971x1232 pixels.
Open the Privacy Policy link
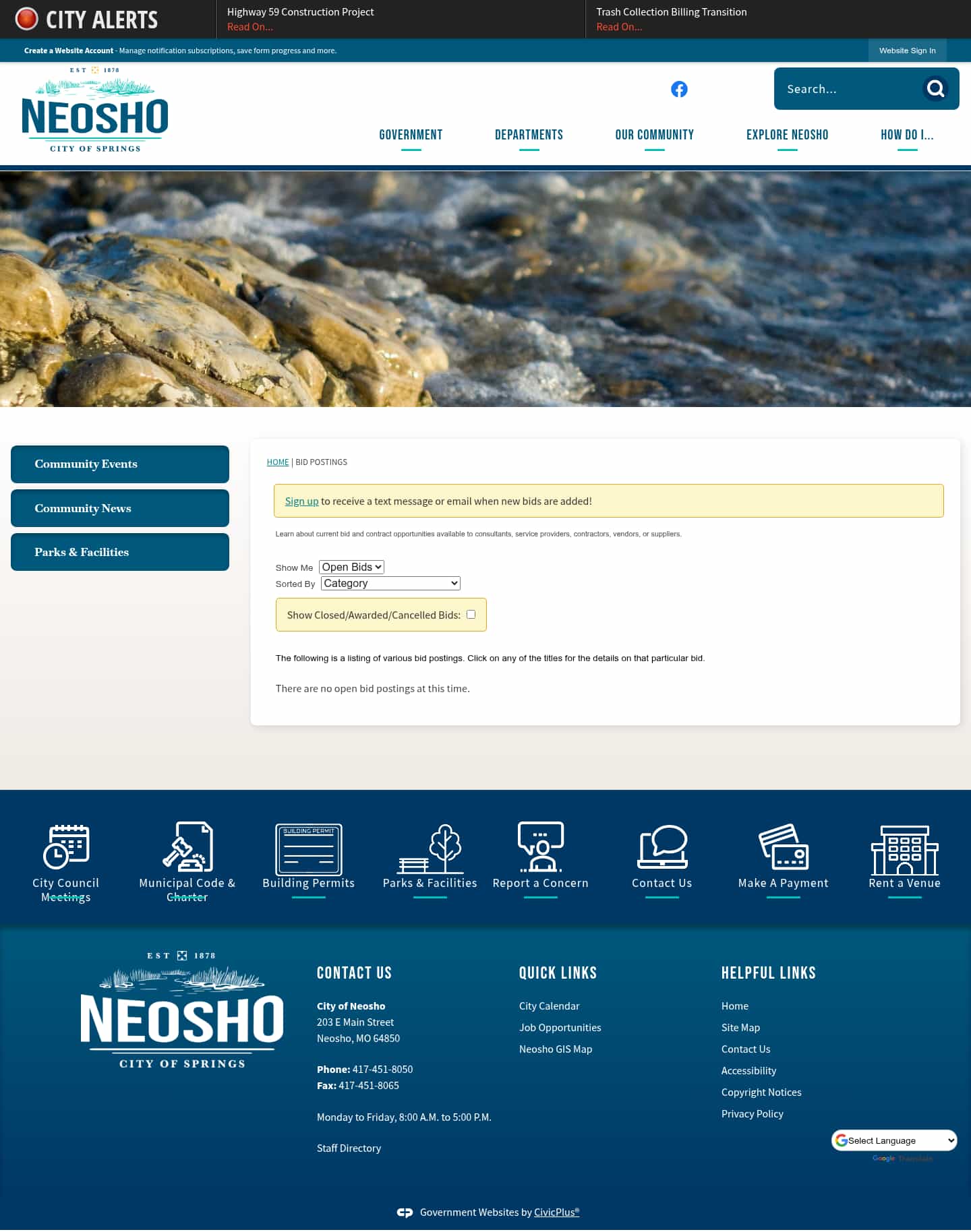pyautogui.click(x=753, y=1114)
